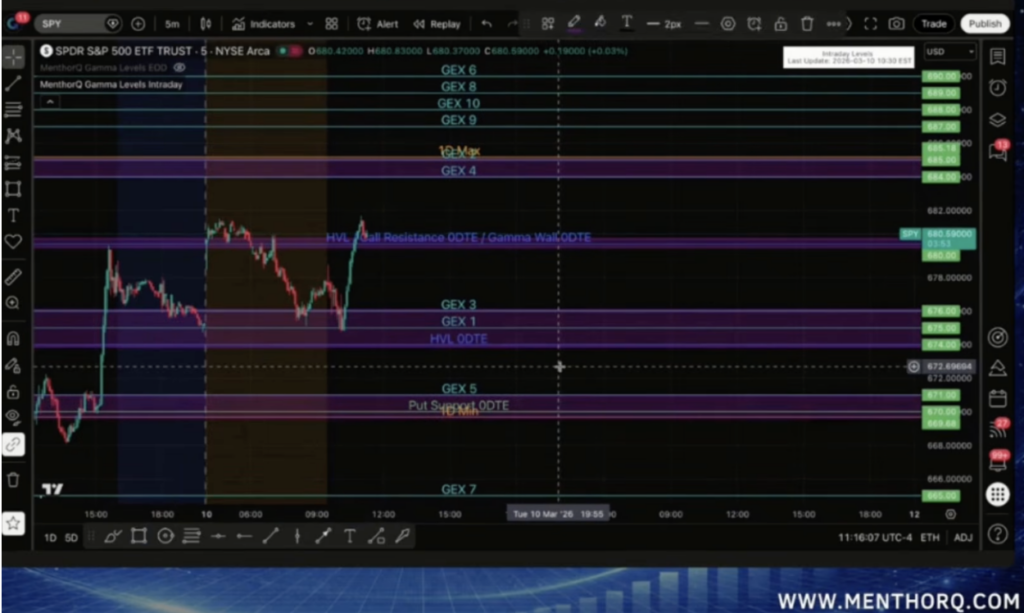This screenshot has height=613, width=1024.
Task: Open the help center question icon
Action: (x=997, y=534)
